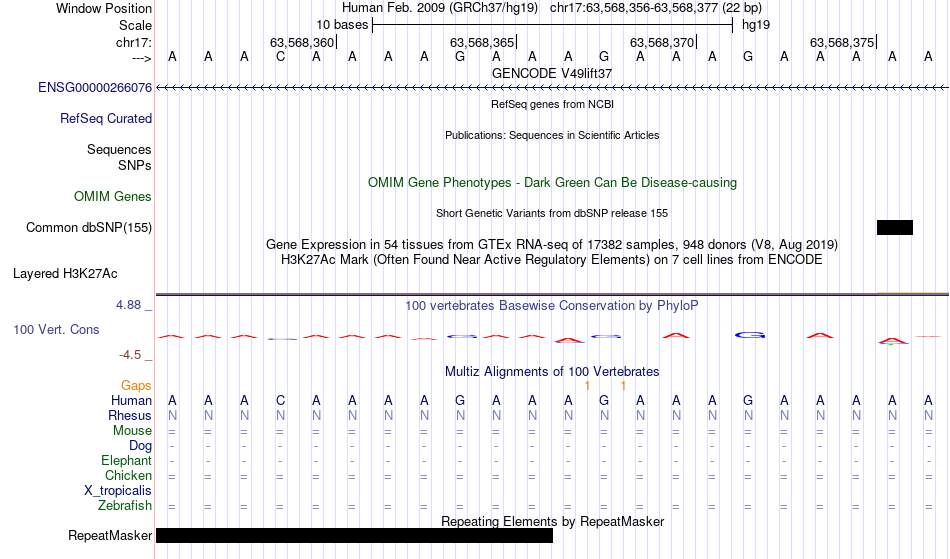This screenshot has width=950, height=559.
Task: Click the RepeatMasker track label
Action: [x=110, y=535]
